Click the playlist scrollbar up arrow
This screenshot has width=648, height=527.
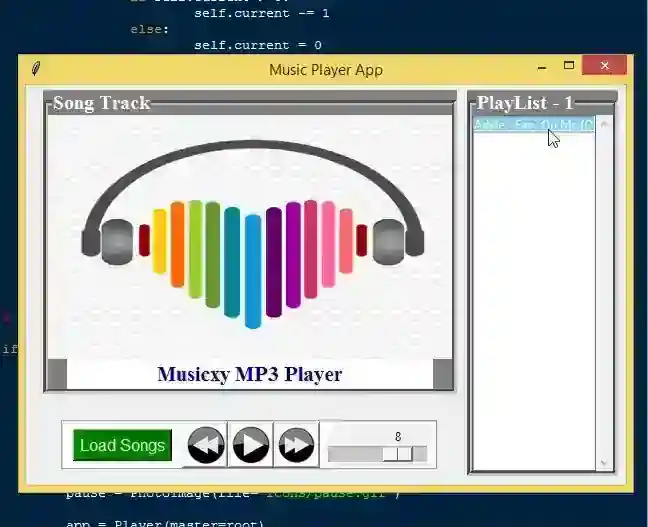[604, 124]
